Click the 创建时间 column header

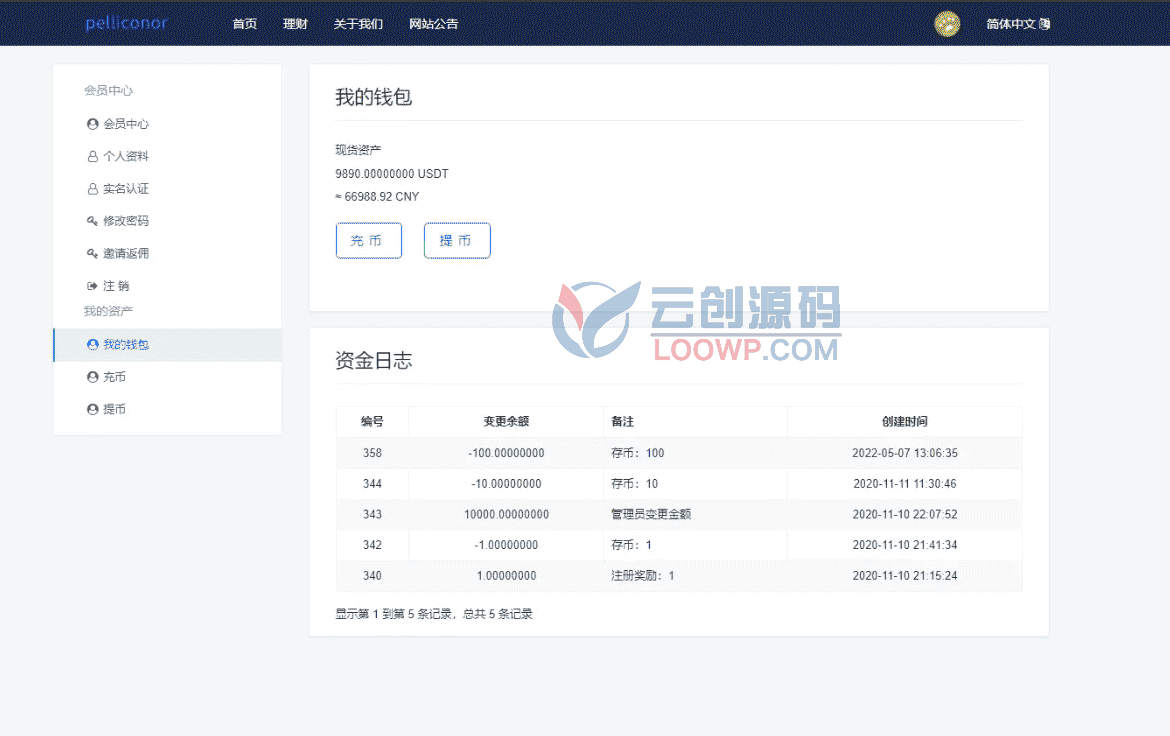[904, 422]
